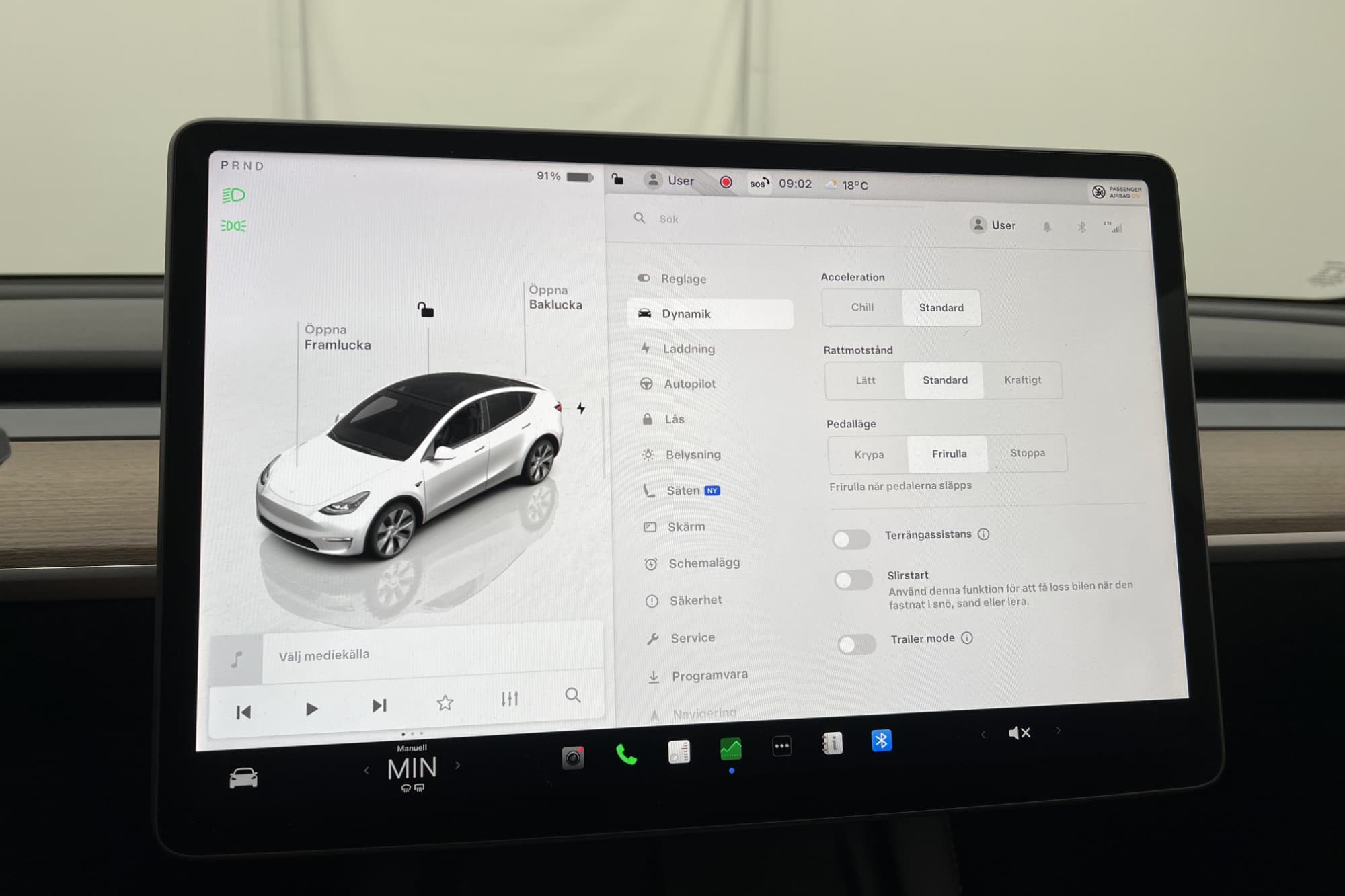Open the owner's manual app

click(833, 743)
